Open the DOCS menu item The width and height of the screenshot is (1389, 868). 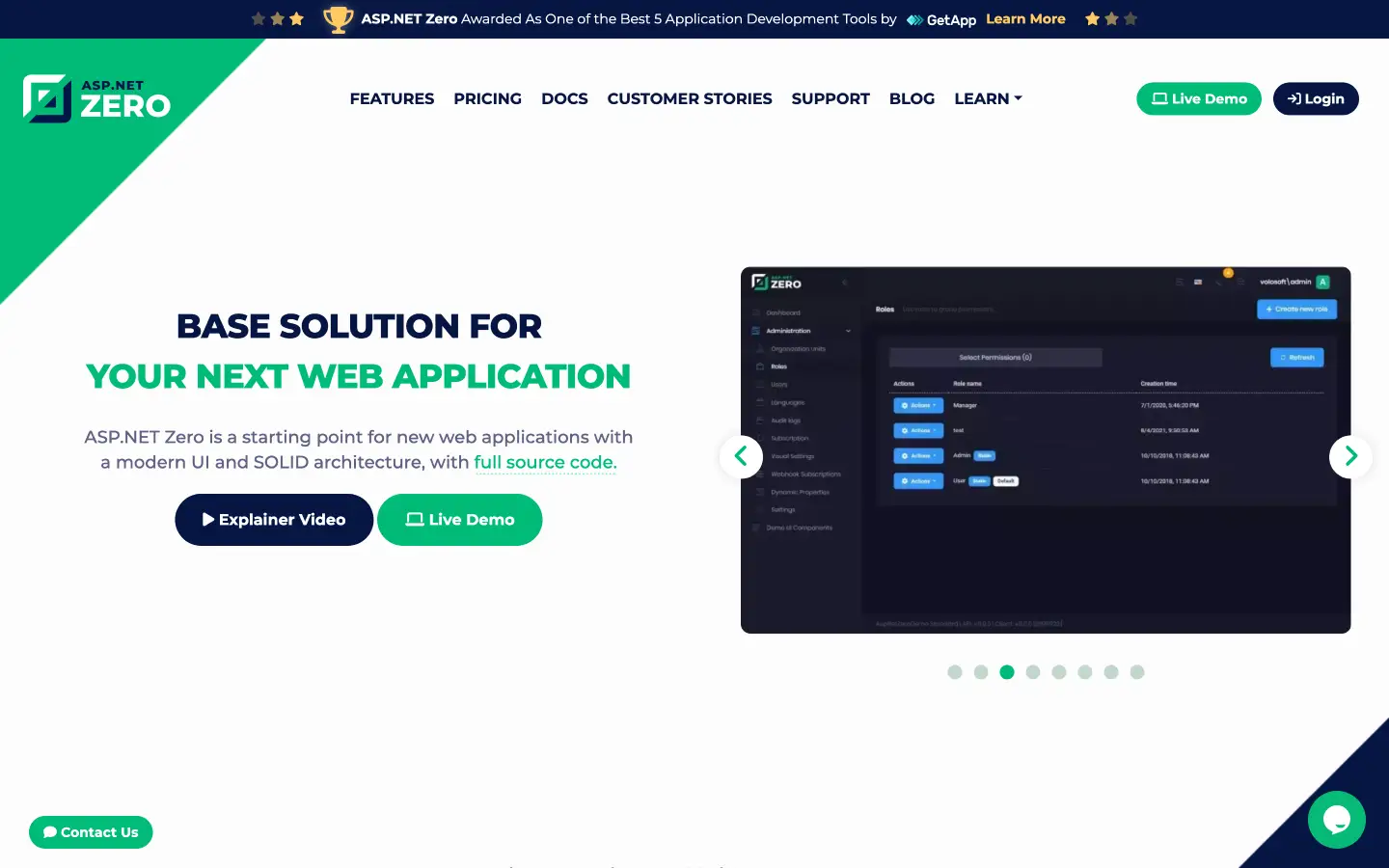[x=564, y=98]
